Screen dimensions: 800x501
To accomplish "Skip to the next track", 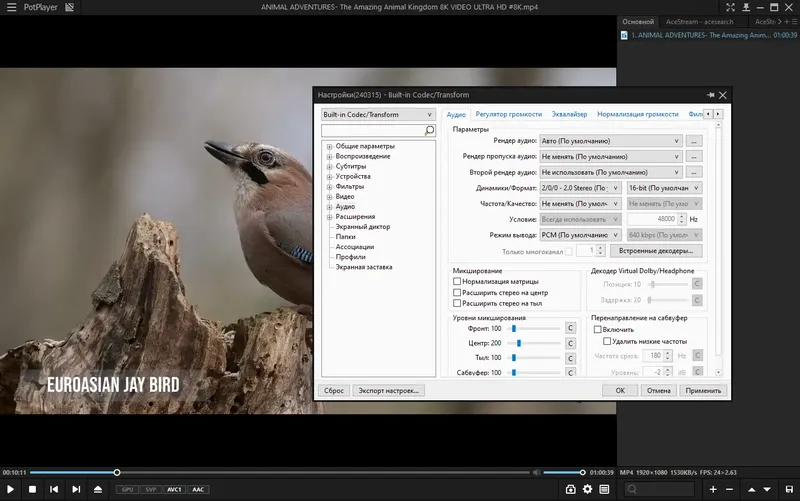I will (76, 489).
